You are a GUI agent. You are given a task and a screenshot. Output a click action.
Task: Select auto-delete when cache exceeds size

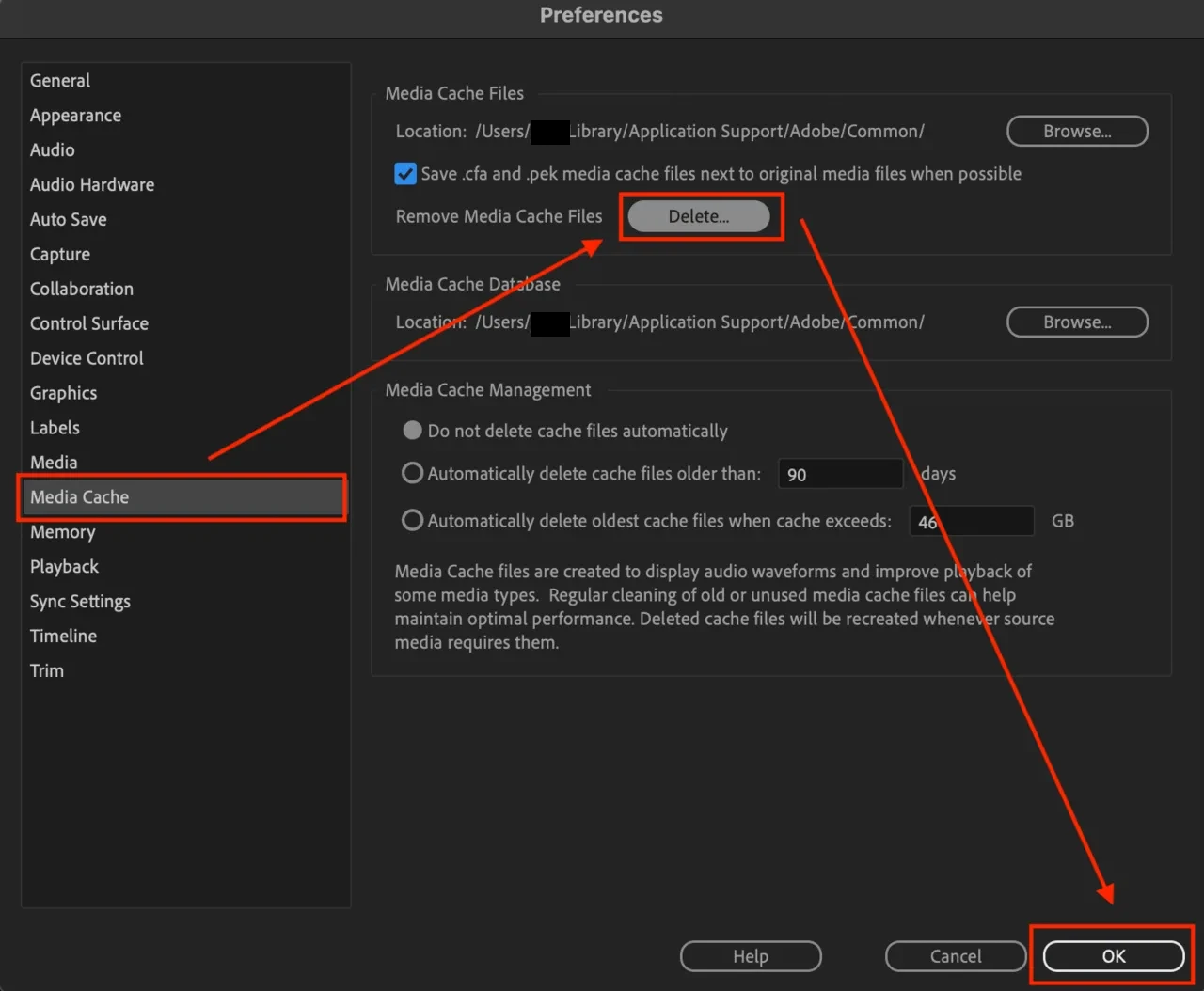point(412,520)
